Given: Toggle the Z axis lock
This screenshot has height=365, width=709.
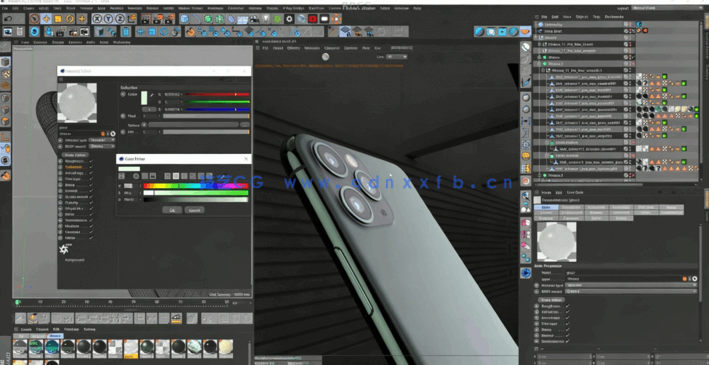Looking at the screenshot, I should click(120, 19).
